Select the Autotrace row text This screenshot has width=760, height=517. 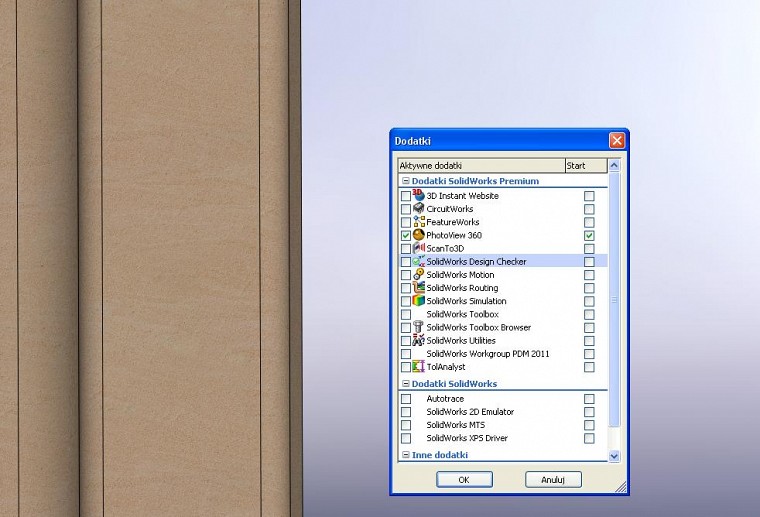coord(445,399)
